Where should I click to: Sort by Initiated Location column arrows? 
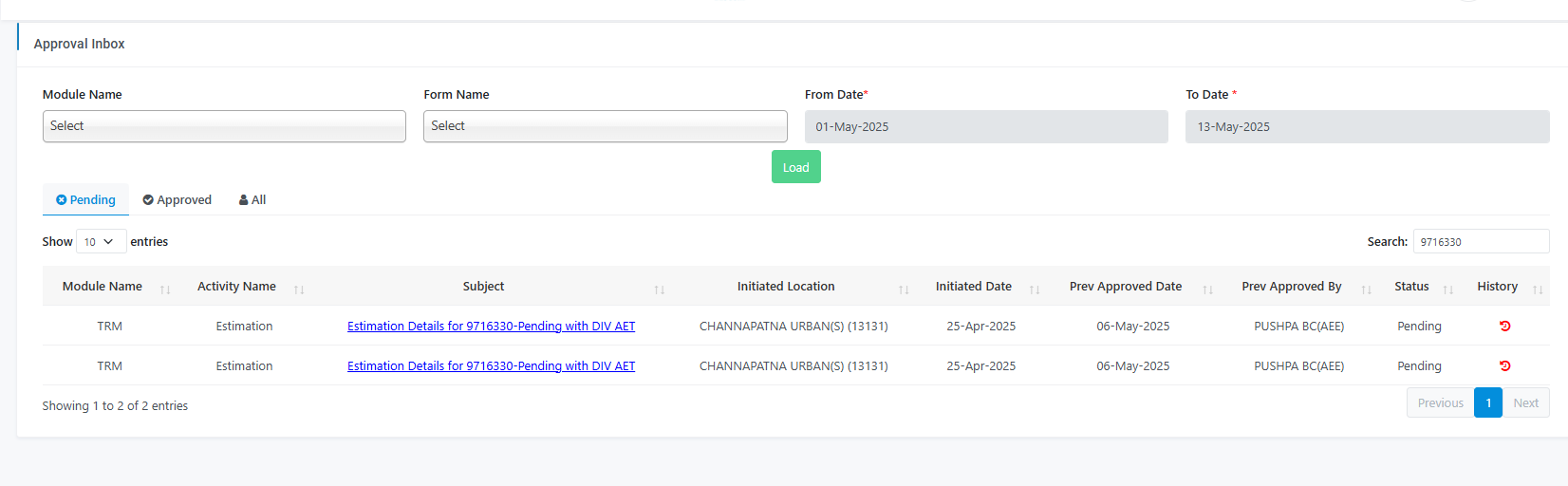pos(904,290)
